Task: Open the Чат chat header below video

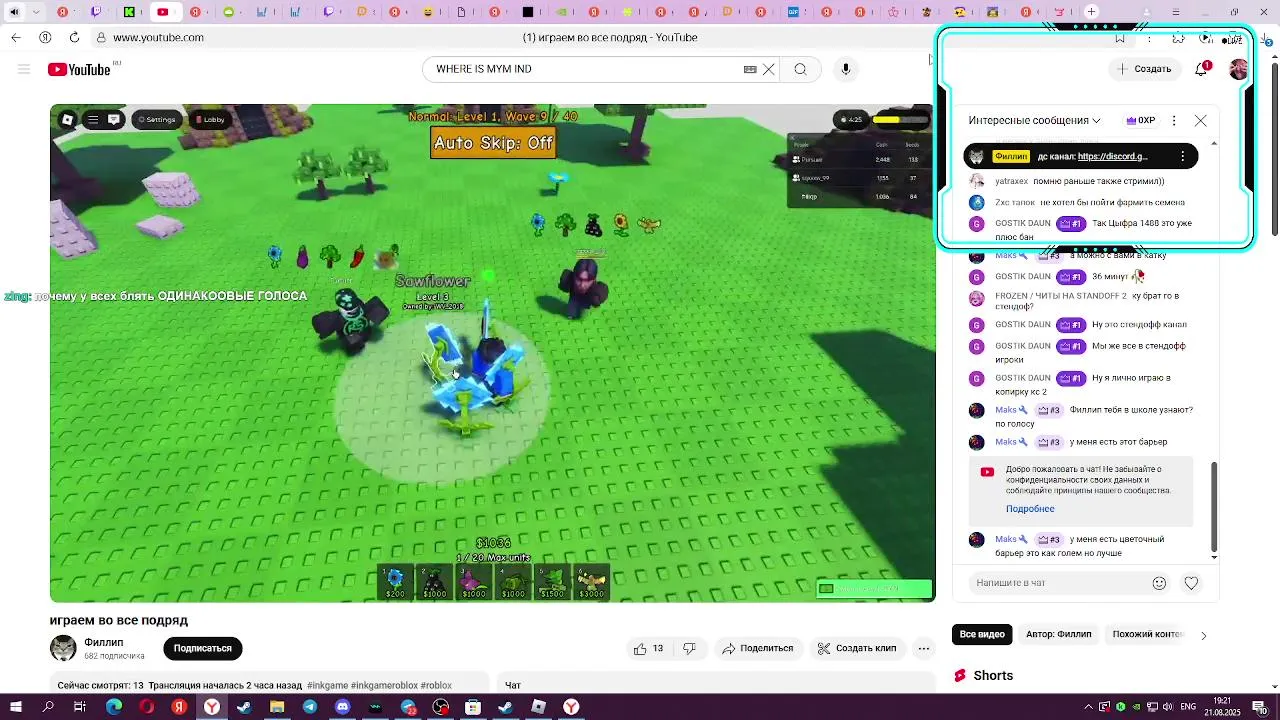Action: coord(513,685)
